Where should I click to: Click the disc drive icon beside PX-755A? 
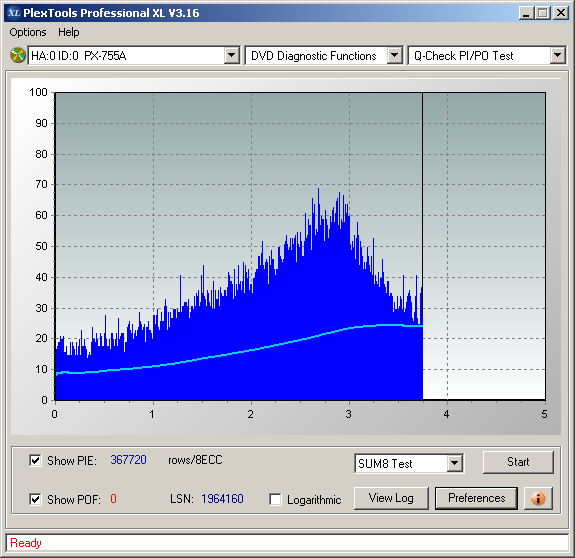tap(18, 55)
